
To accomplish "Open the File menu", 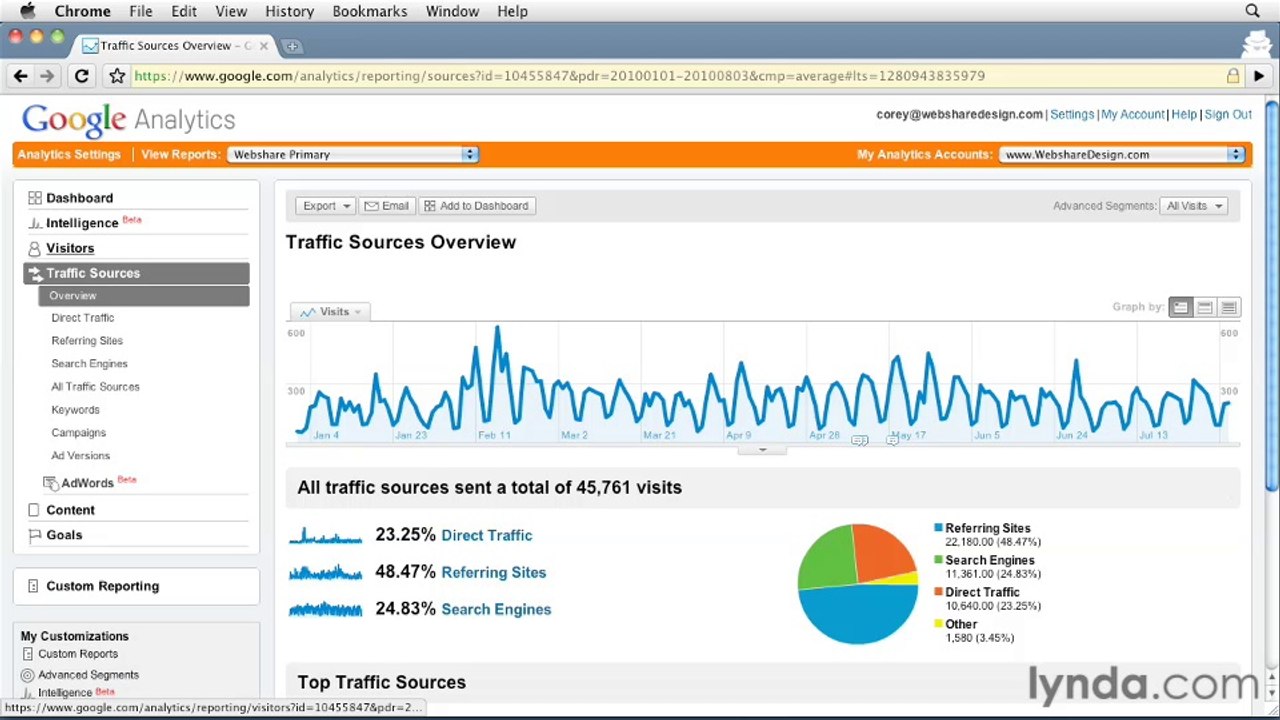I will tap(140, 11).
